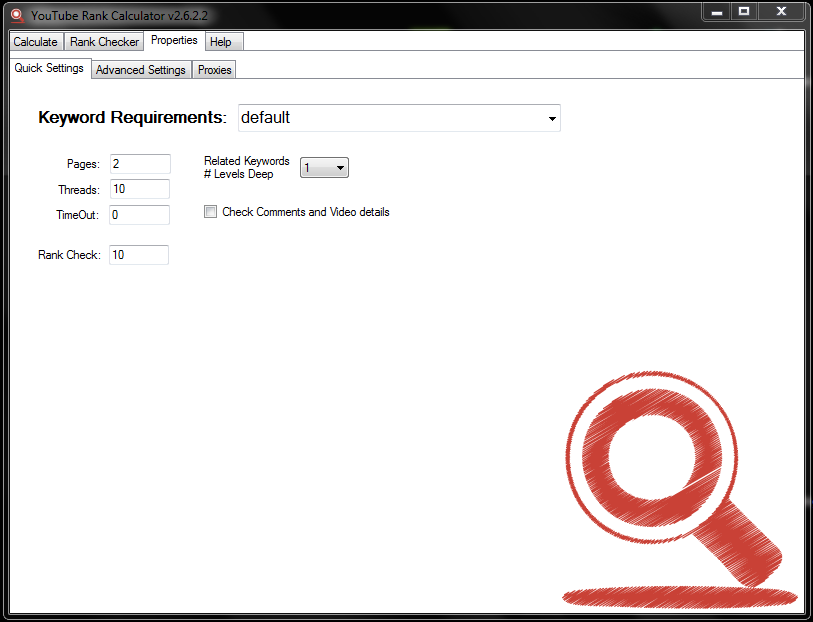Focus the Pages input field
Screen dimensions: 813x622
click(140, 164)
